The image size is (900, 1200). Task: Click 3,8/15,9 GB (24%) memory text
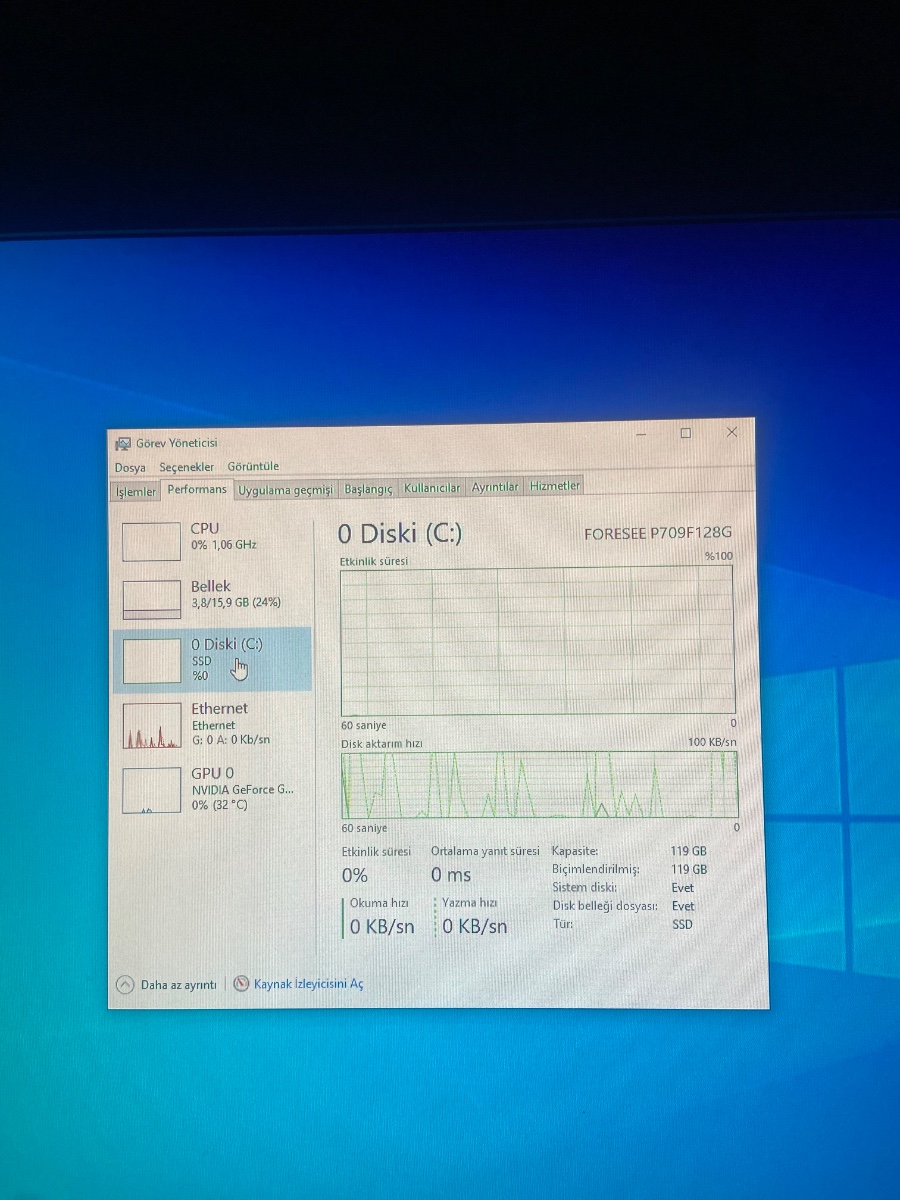(236, 603)
